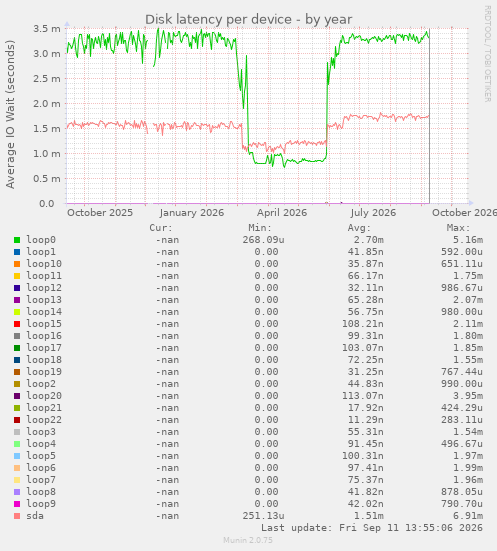Click the '0.0' y-axis tick label
This screenshot has height=551, width=497.
[x=46, y=204]
